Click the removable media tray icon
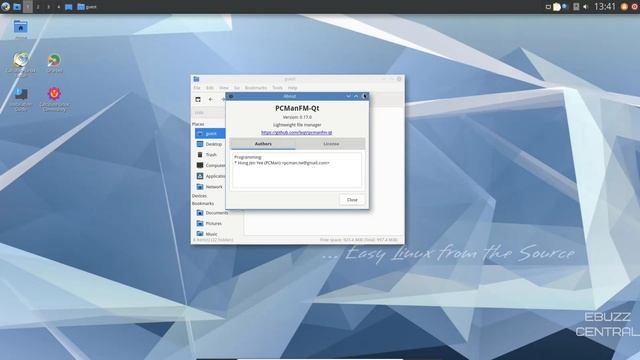Viewport: 640px width, 360px height. (576, 7)
